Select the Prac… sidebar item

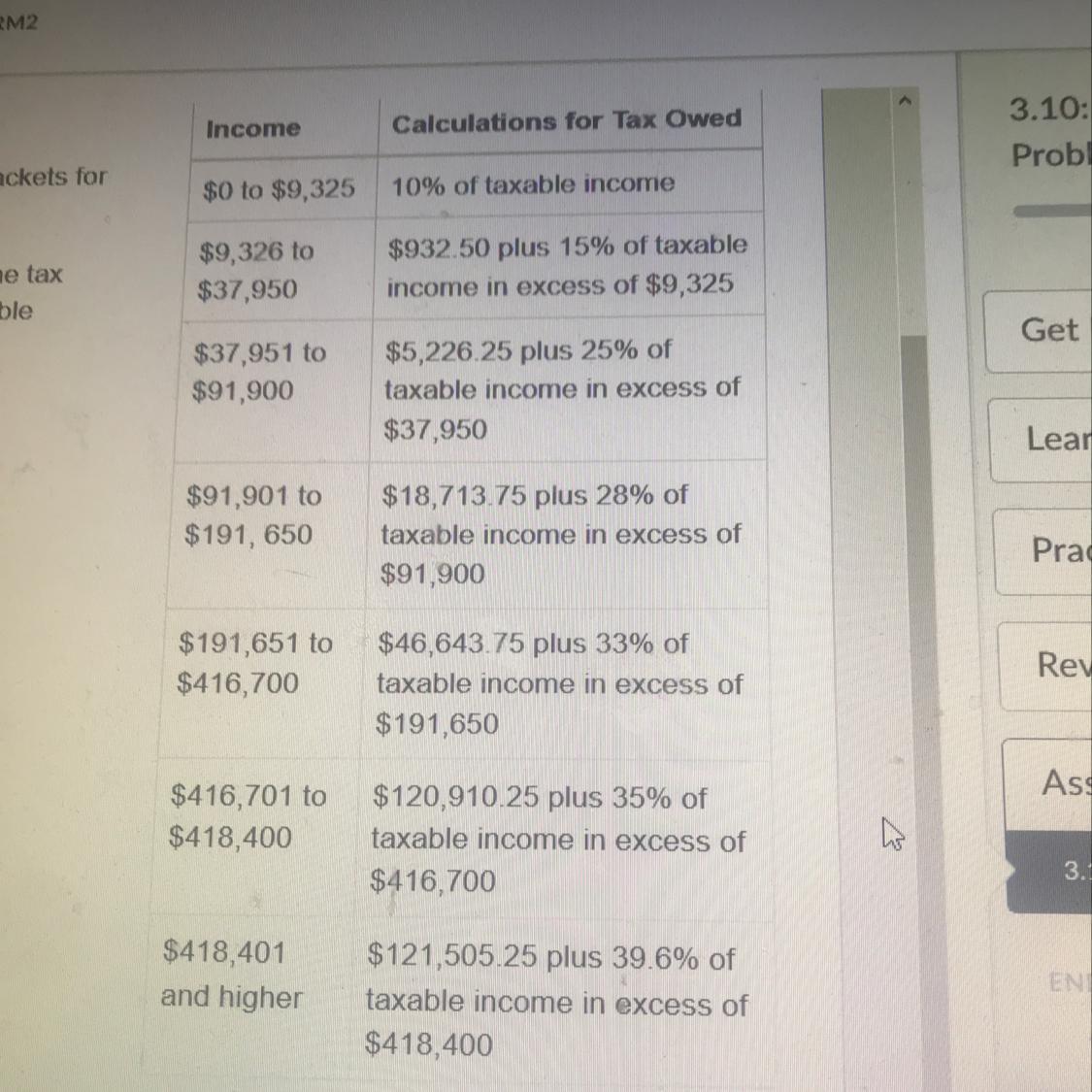click(1044, 551)
